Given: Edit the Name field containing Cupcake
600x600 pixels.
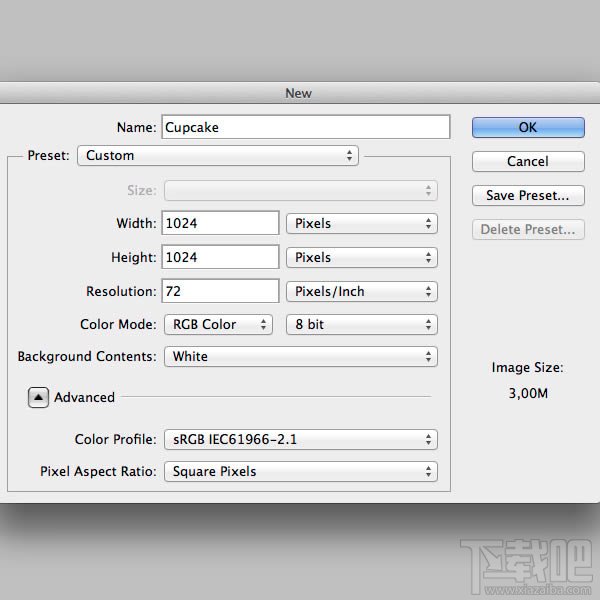Looking at the screenshot, I should [x=306, y=127].
